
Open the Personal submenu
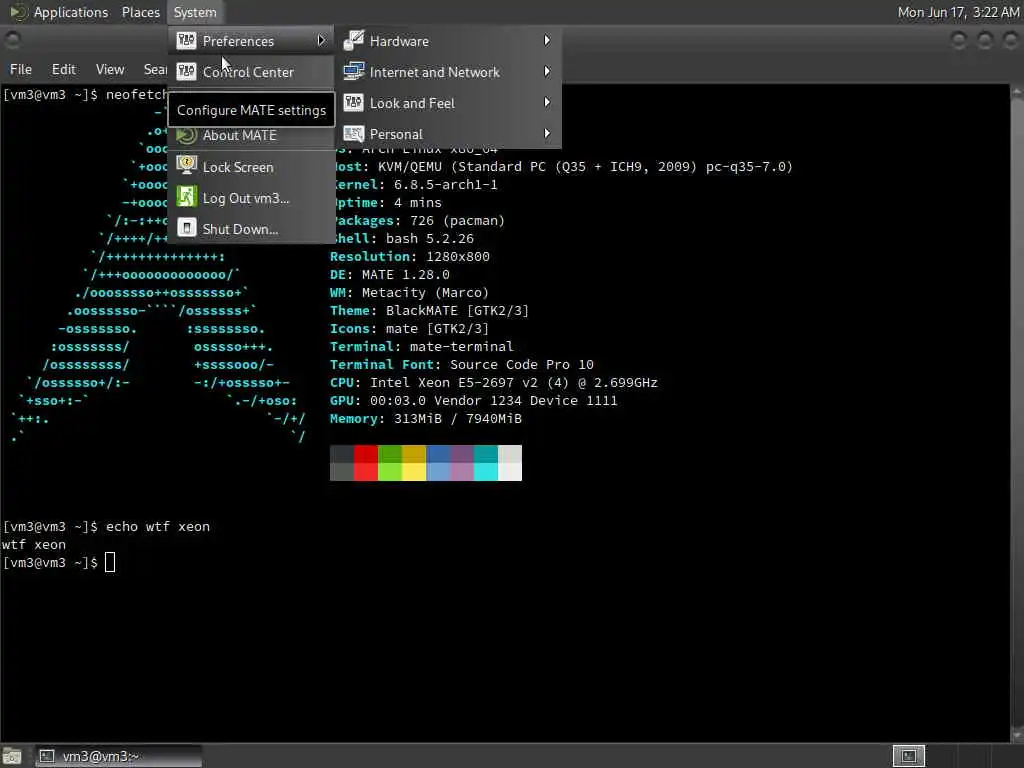pyautogui.click(x=449, y=134)
